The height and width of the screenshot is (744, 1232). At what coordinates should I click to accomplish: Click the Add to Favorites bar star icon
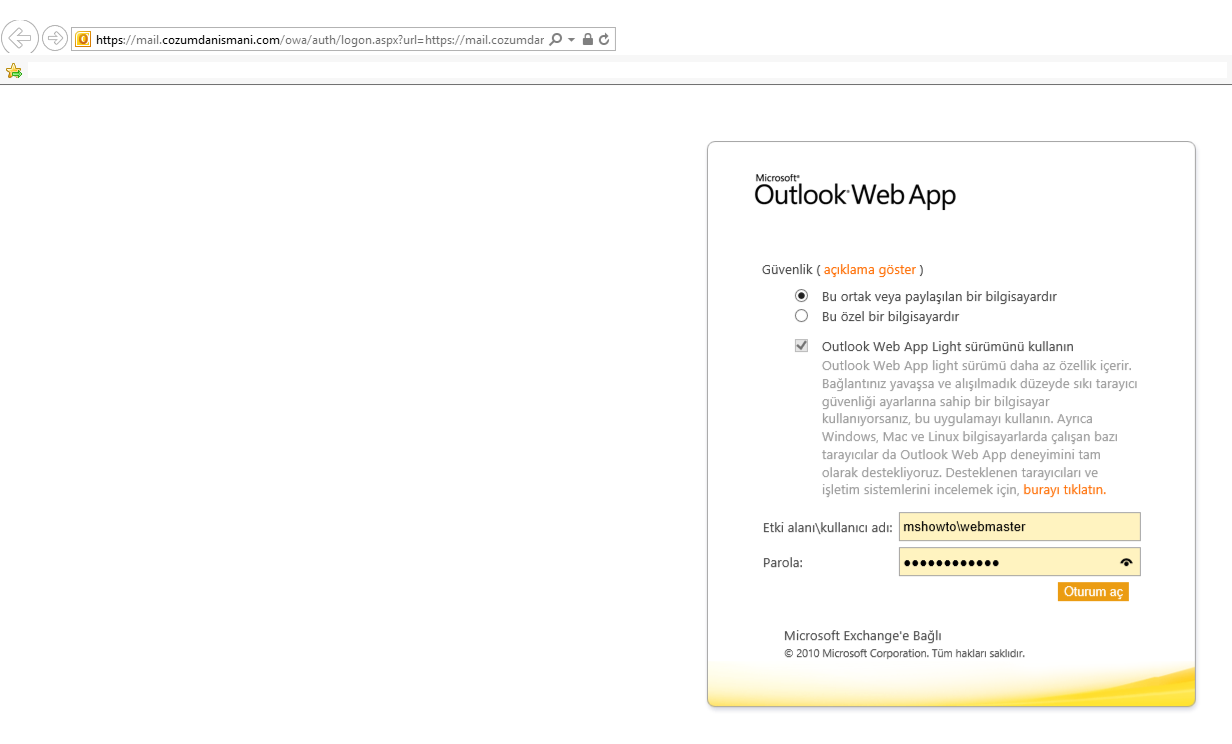14,71
